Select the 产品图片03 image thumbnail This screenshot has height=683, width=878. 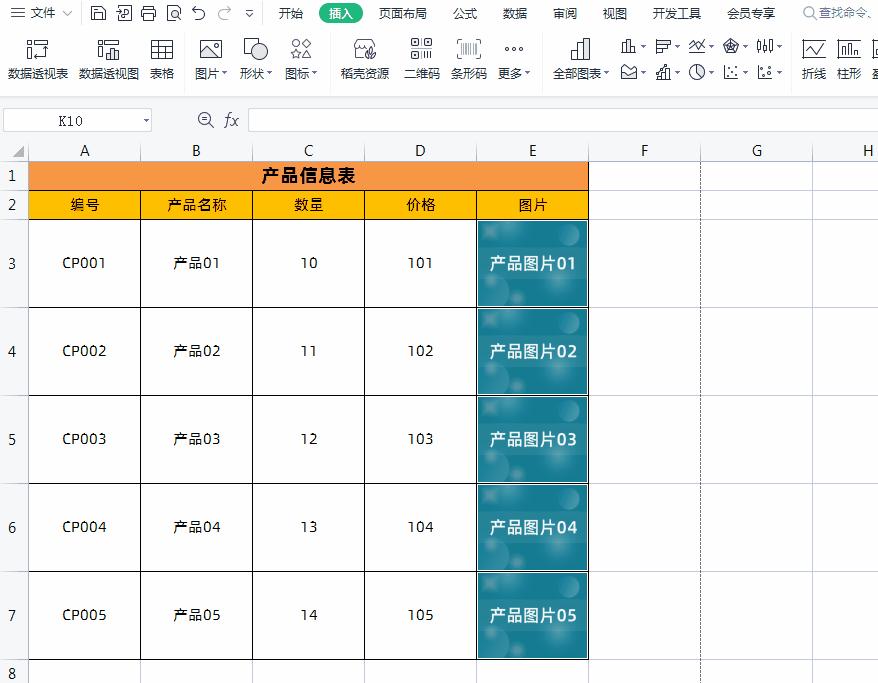[531, 439]
